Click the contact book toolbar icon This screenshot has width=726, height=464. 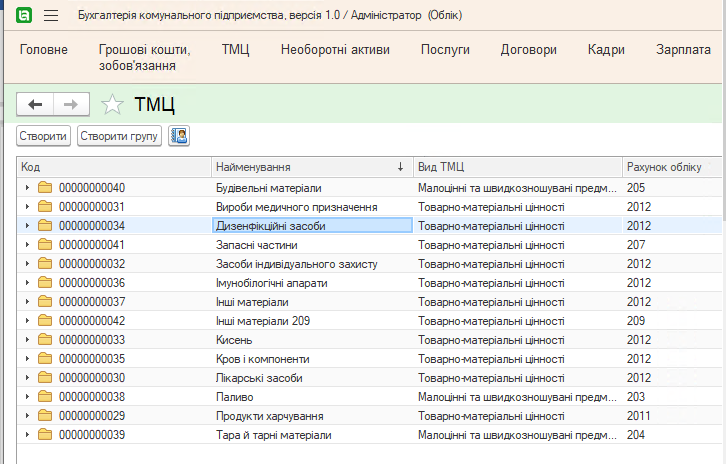(x=179, y=136)
